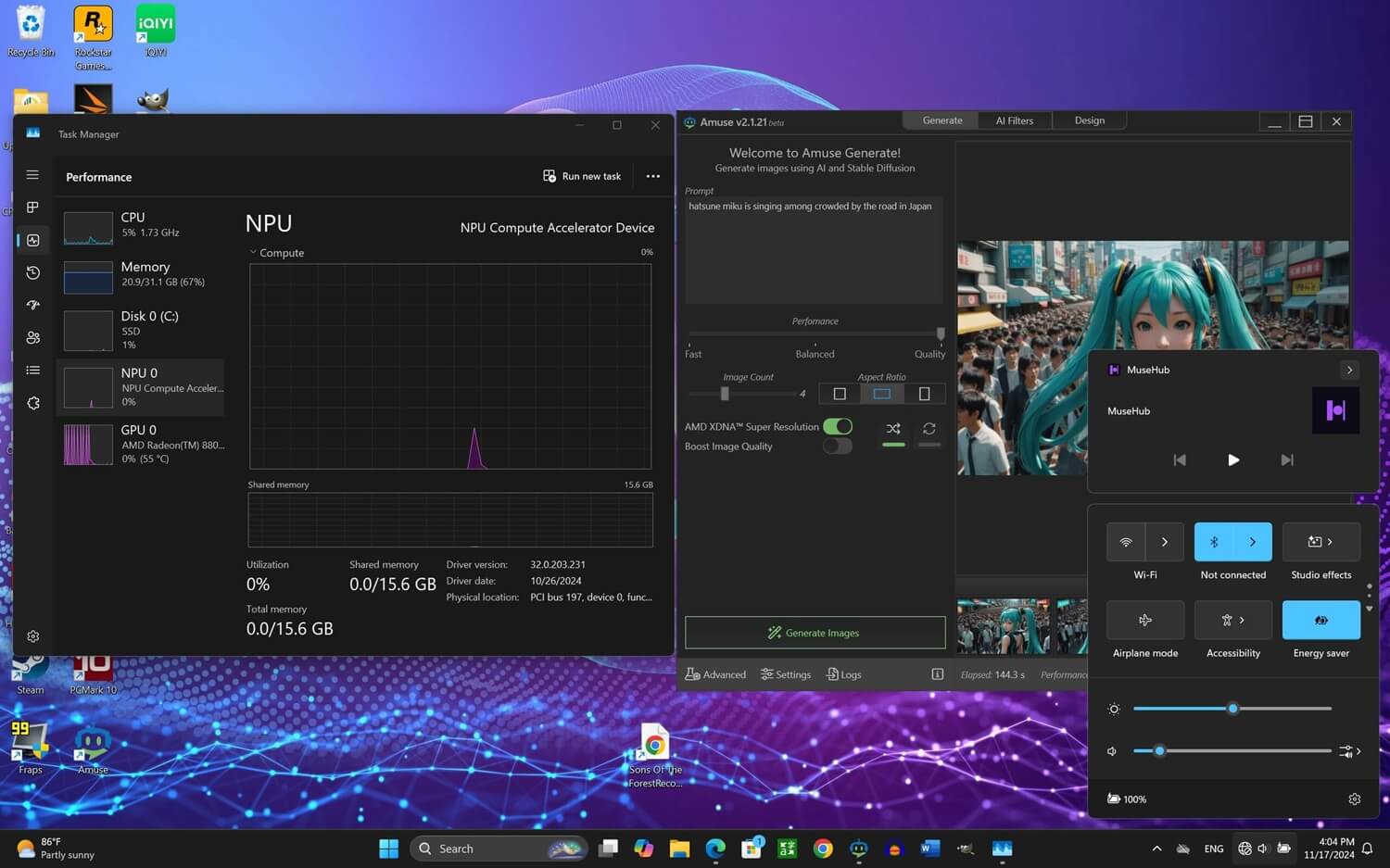Select the Memory performance entry
Screen dimensions: 1390x868
141,275
